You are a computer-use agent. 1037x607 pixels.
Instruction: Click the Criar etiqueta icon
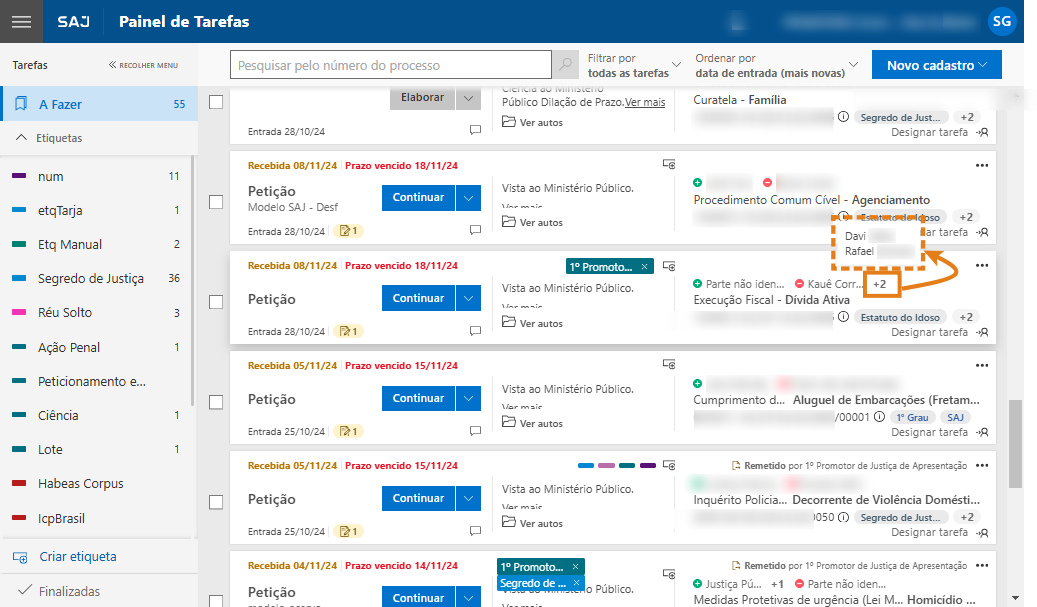[x=20, y=557]
